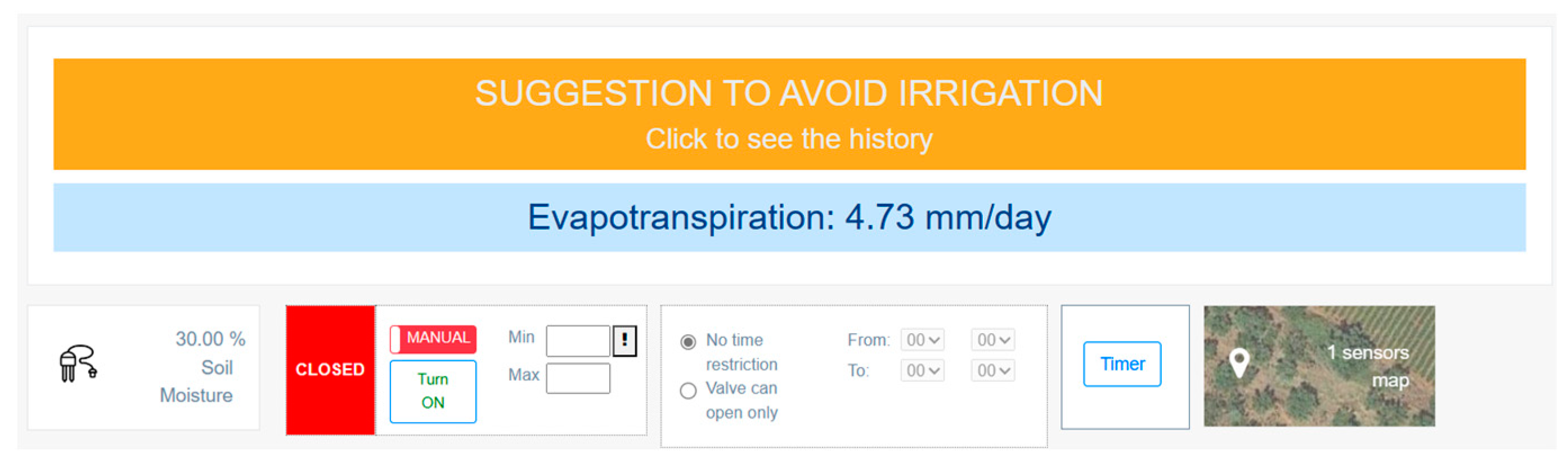Click the Timer button
This screenshot has height=467, width=1568.
(x=1122, y=364)
